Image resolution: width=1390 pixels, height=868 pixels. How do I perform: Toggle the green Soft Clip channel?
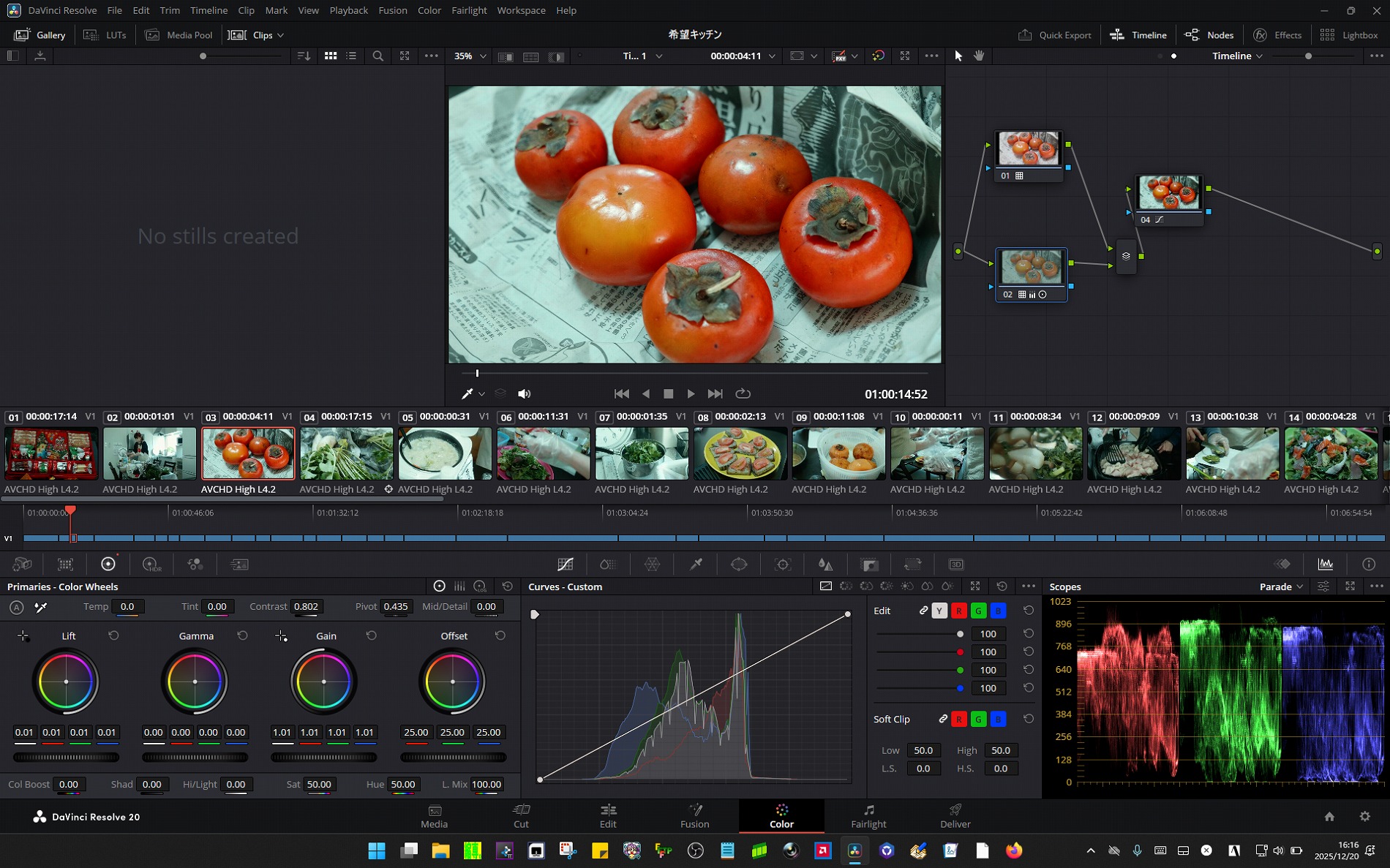click(x=978, y=720)
